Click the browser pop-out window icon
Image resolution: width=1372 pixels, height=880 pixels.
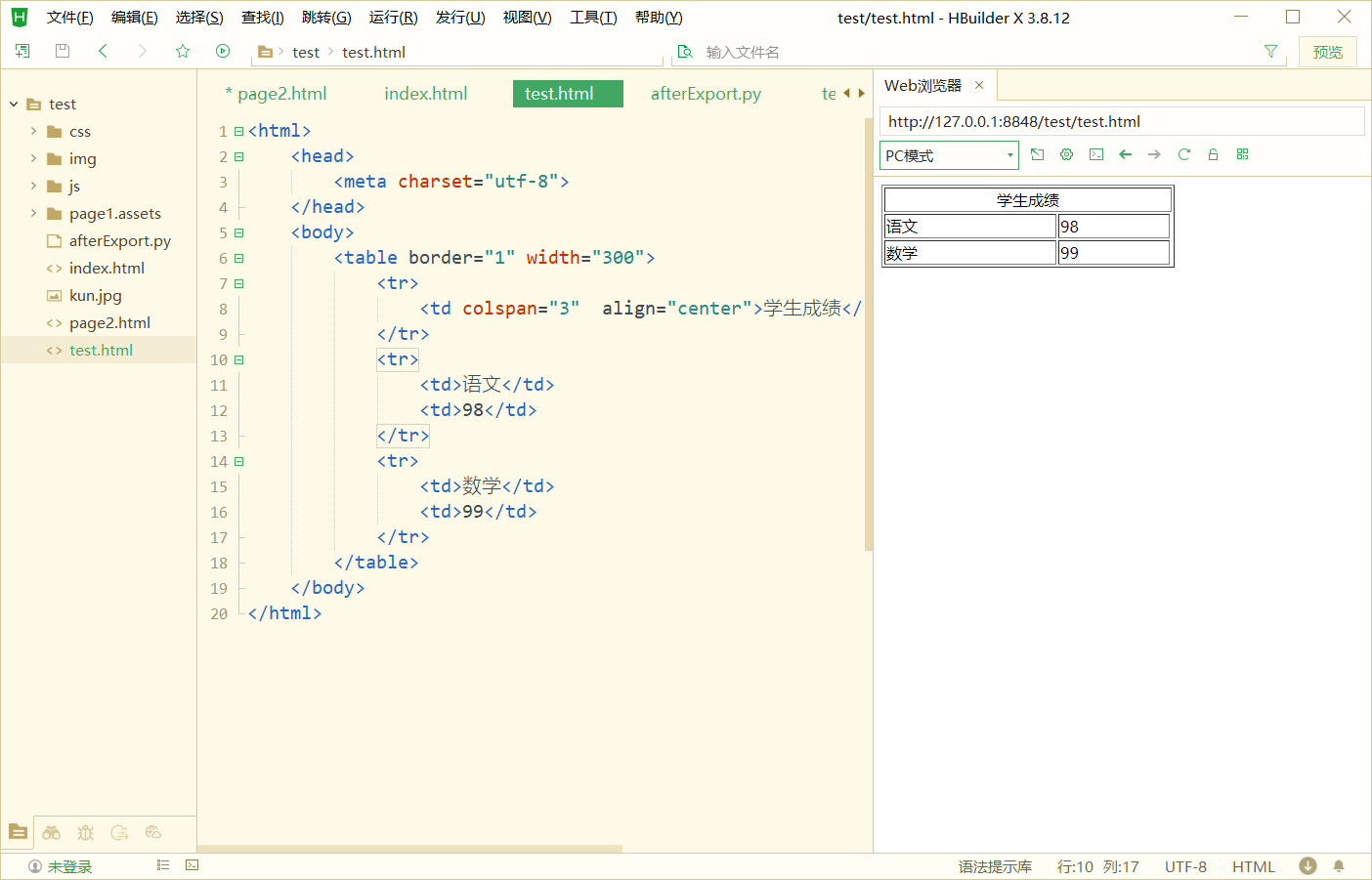pos(1038,154)
